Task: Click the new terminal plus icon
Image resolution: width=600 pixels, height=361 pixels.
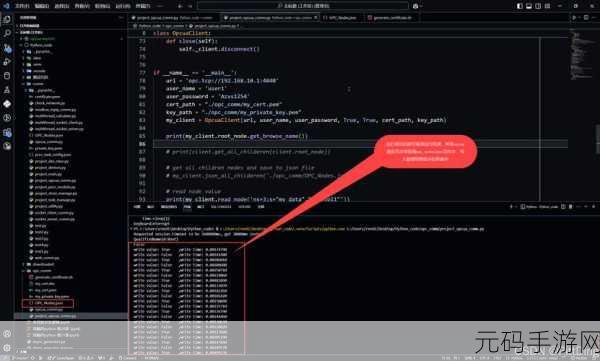Action: click(511, 207)
